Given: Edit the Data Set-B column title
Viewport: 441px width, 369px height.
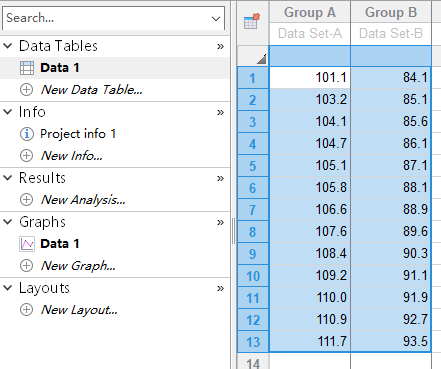Looking at the screenshot, I should (x=391, y=34).
